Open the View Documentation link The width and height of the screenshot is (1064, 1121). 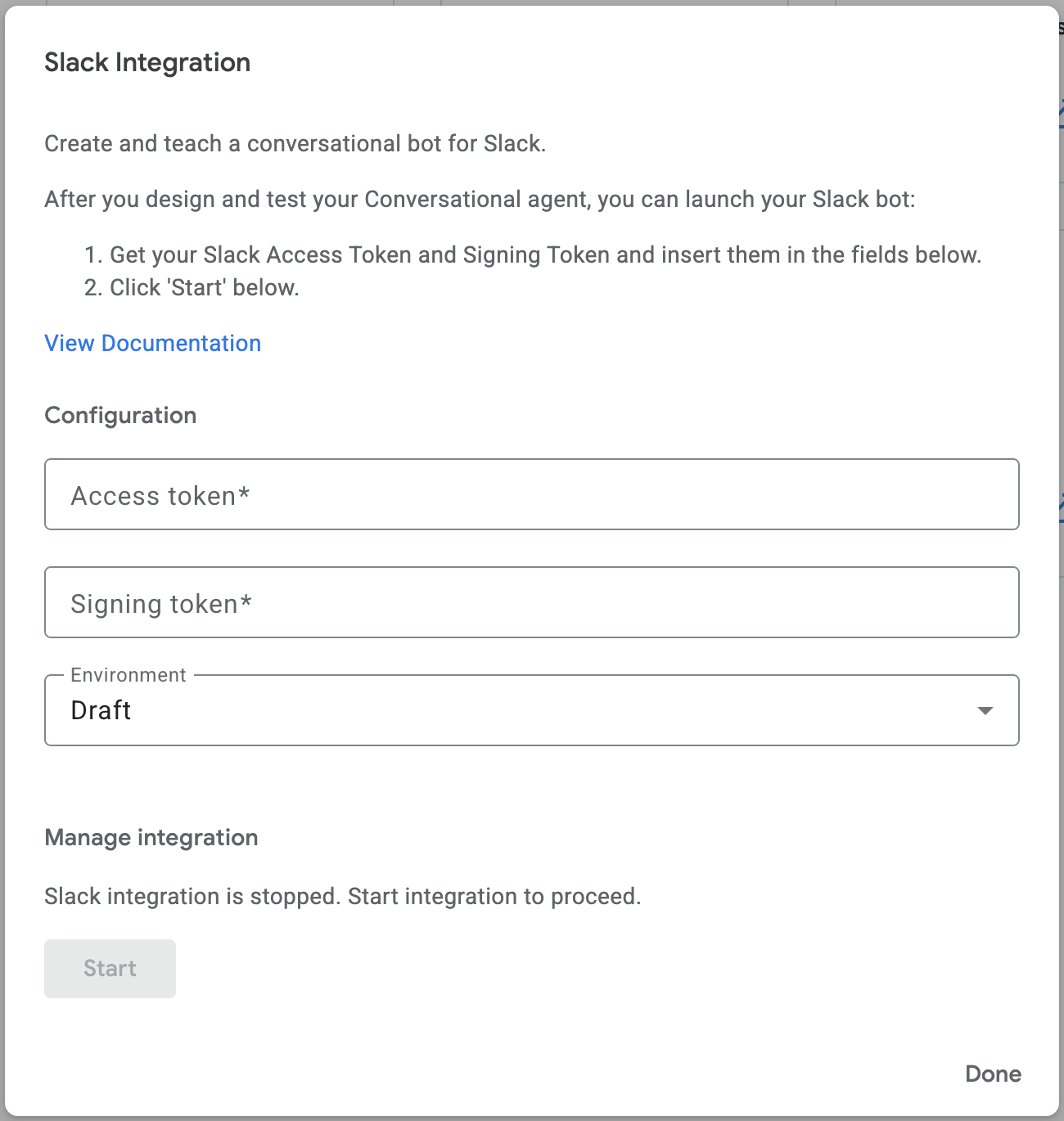[152, 343]
